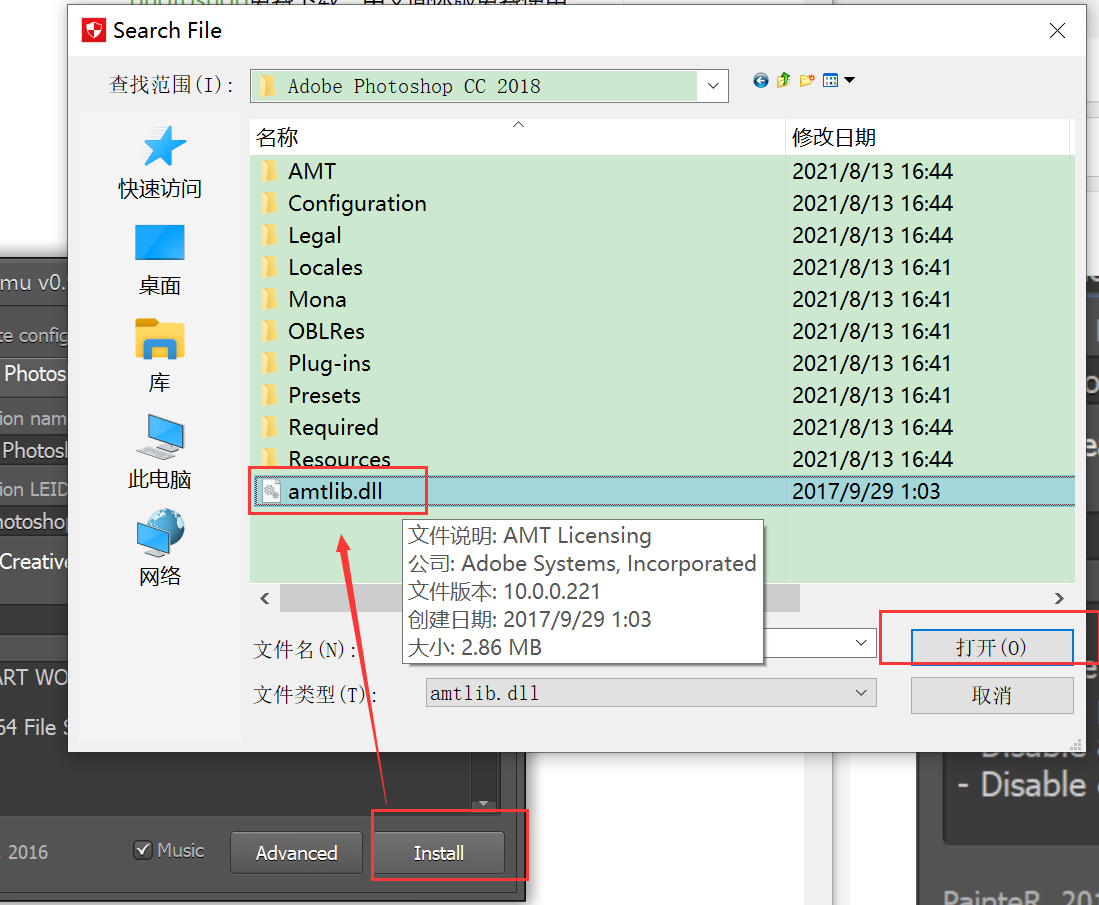Open This PC (此电脑) location

tap(160, 452)
